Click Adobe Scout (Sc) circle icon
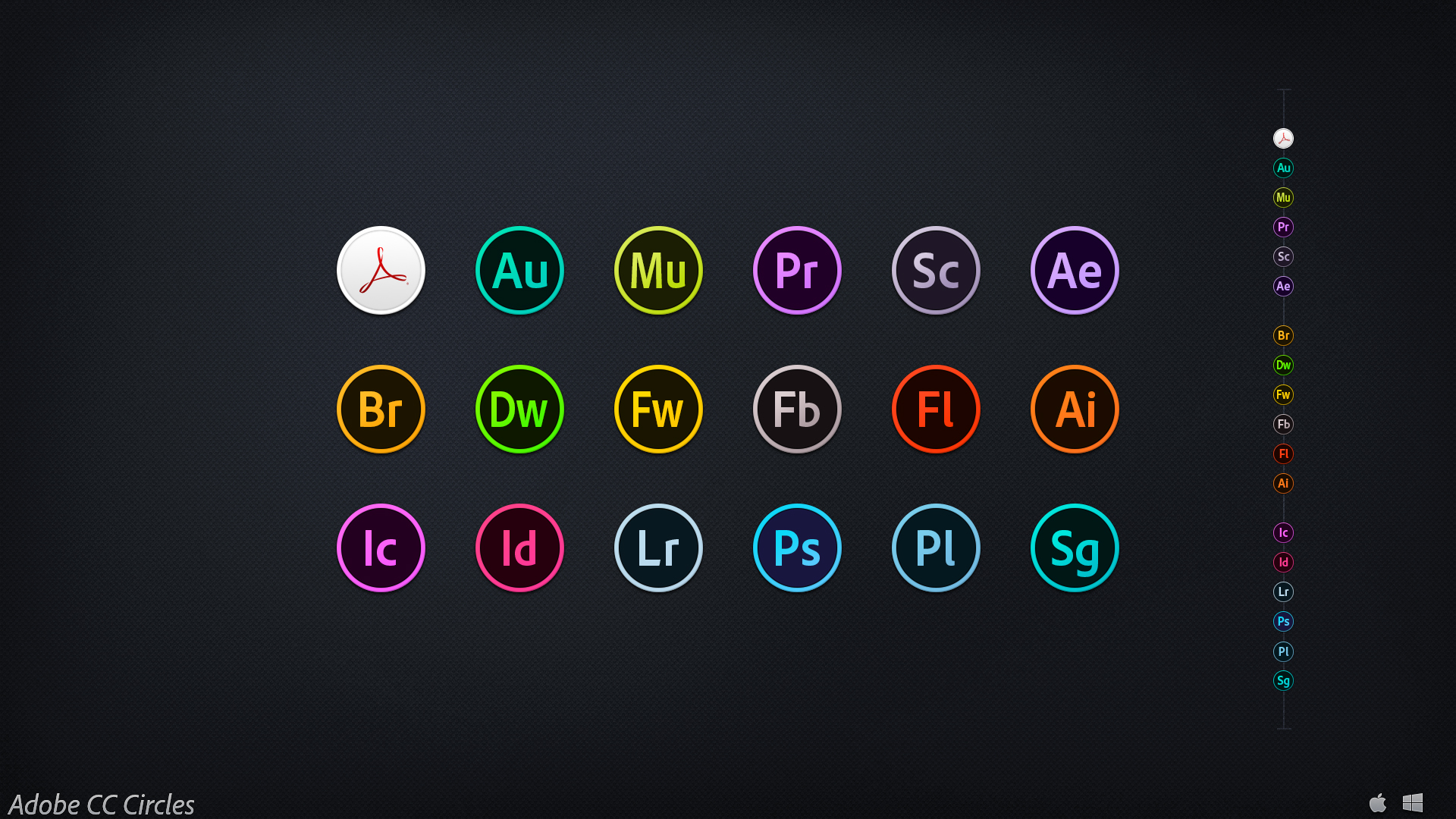1456x819 pixels. tap(936, 270)
